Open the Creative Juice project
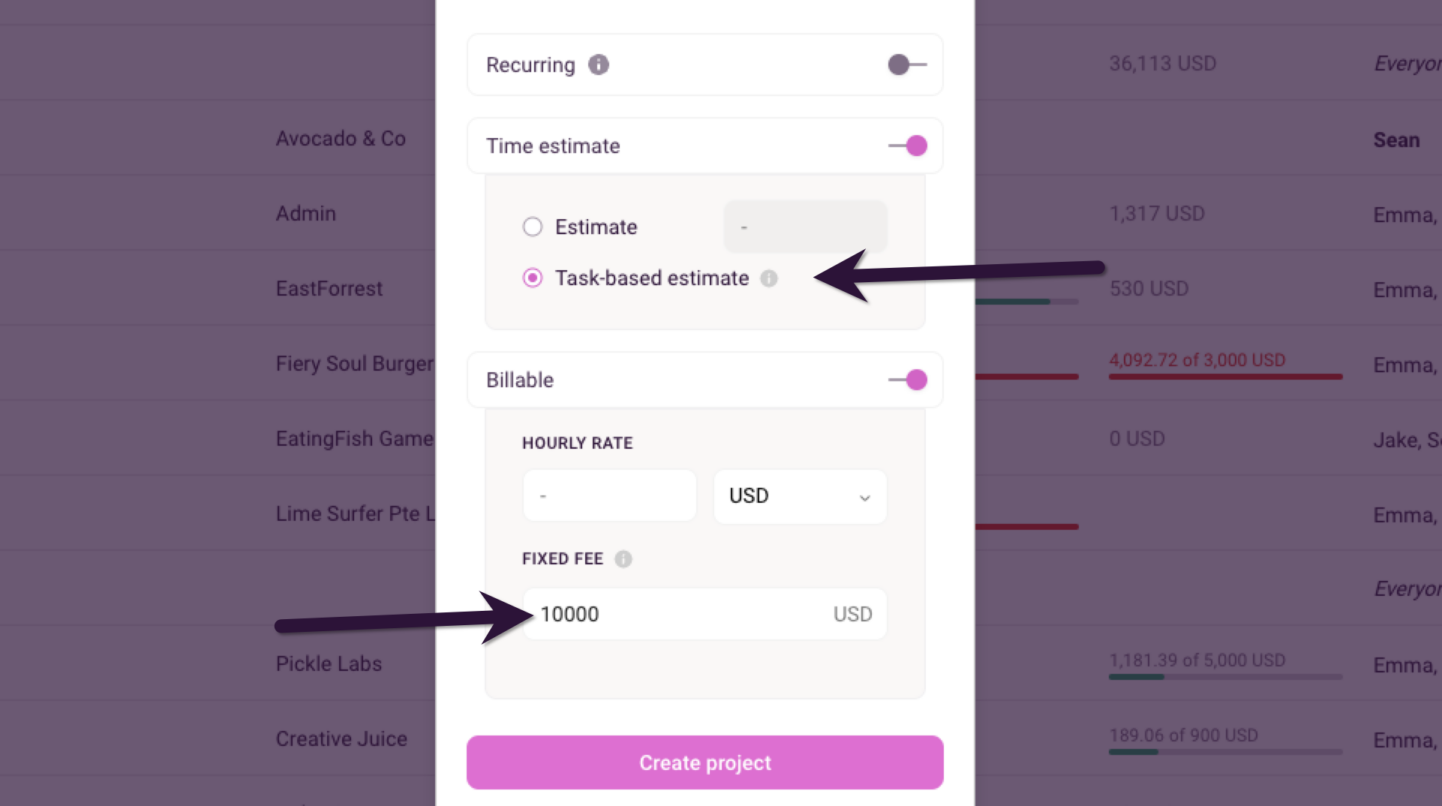The width and height of the screenshot is (1442, 806). pos(341,739)
